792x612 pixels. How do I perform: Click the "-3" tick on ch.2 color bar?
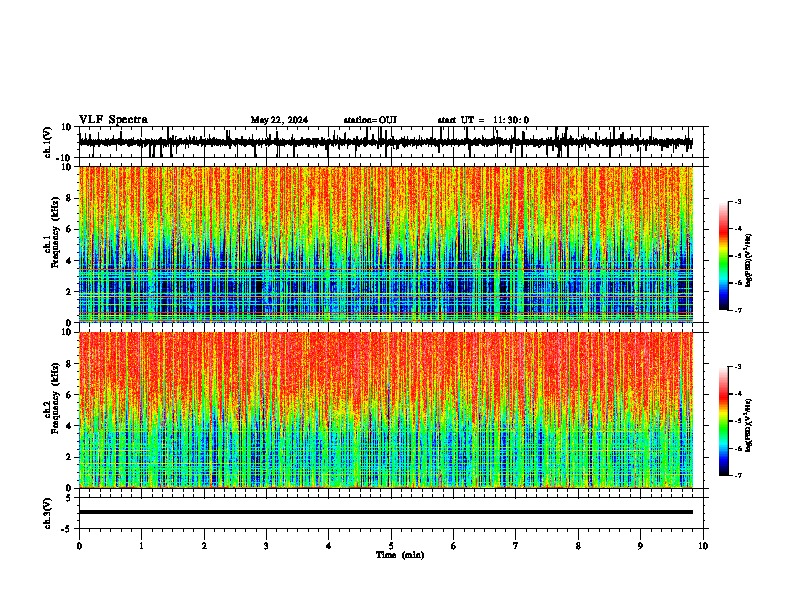(x=737, y=367)
